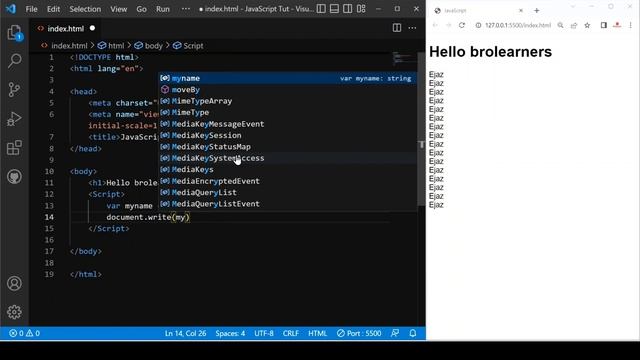Change language mode via HTML status item
Screen dimensions: 640x360
[318, 333]
